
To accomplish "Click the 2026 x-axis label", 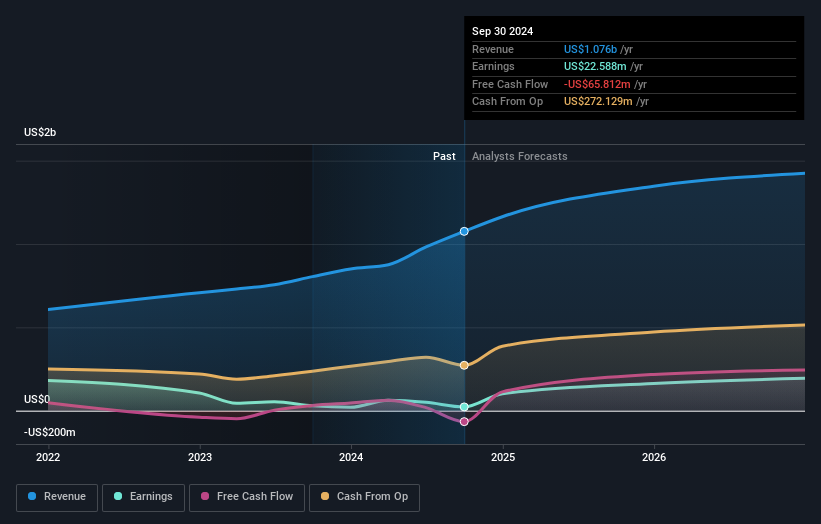I will 654,458.
